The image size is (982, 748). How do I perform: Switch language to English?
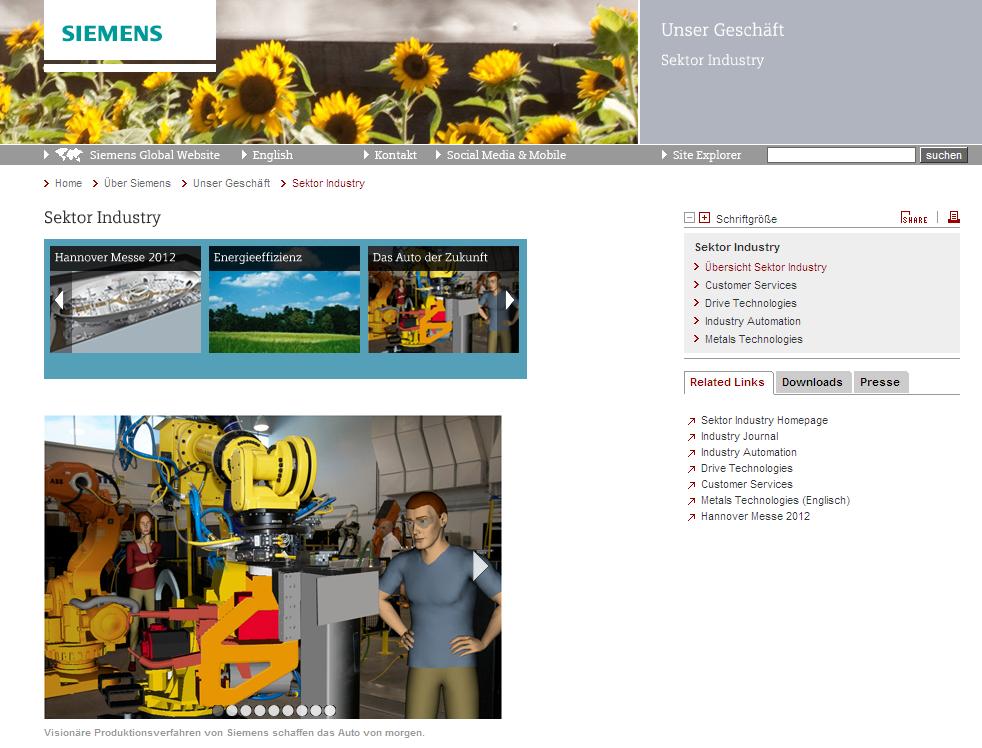[272, 155]
